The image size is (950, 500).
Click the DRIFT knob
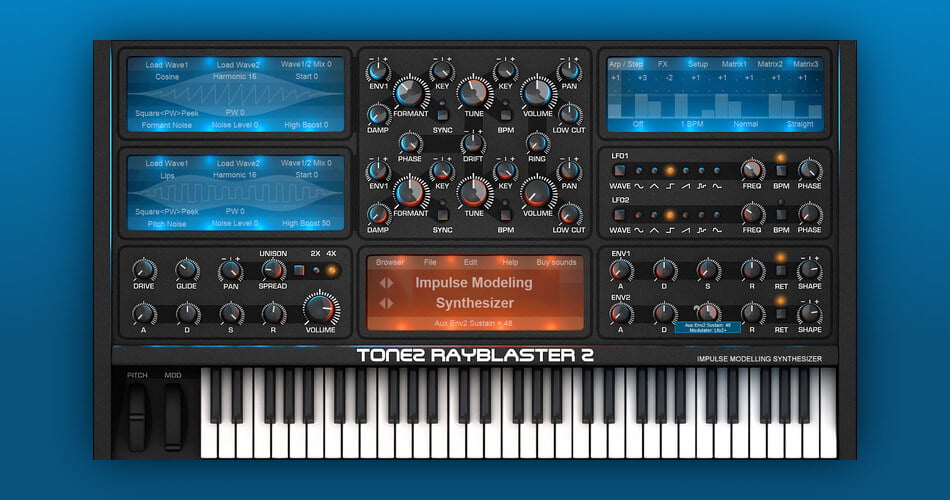point(473,144)
